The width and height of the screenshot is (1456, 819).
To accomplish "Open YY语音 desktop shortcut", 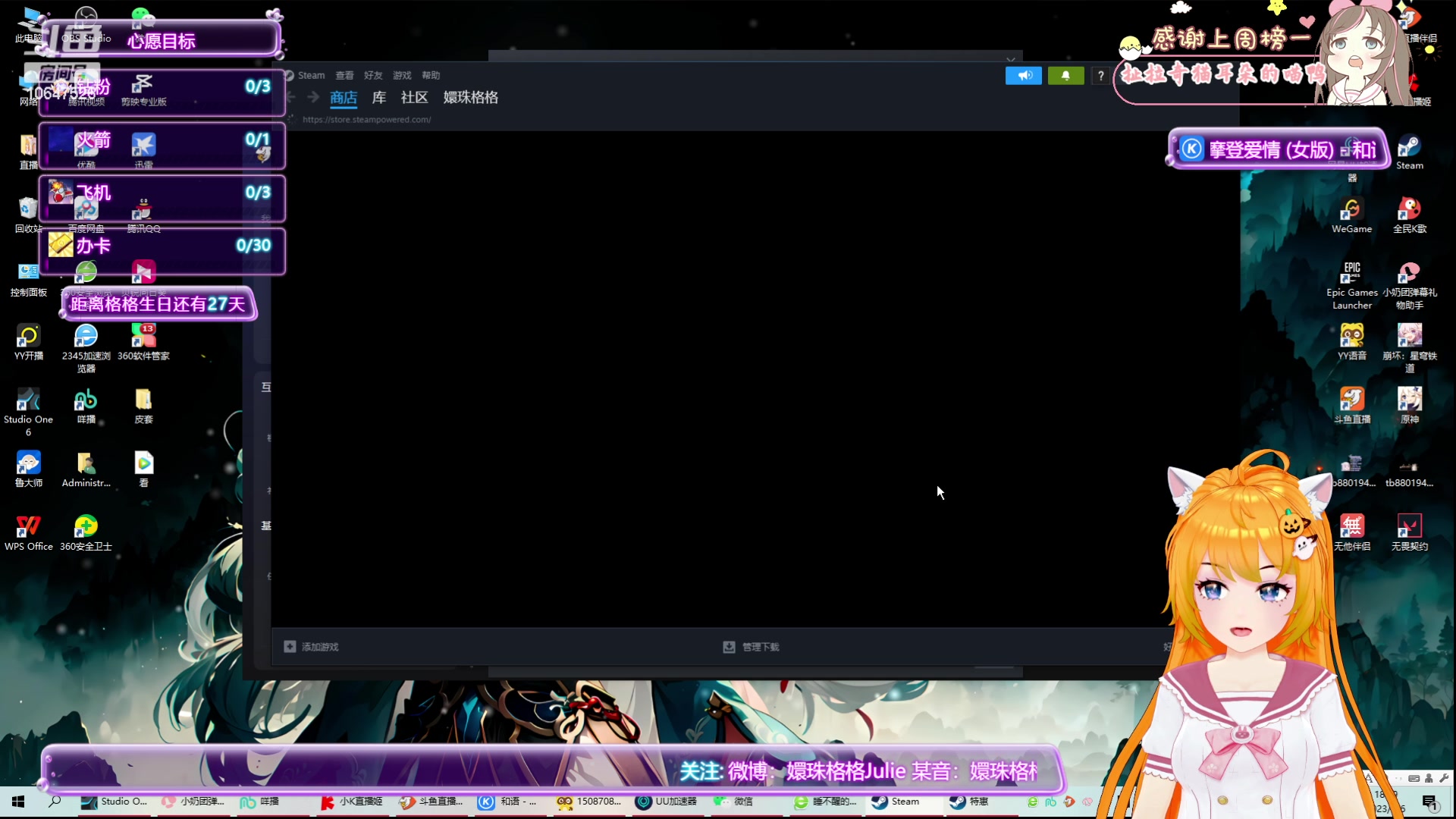I will tap(1351, 342).
